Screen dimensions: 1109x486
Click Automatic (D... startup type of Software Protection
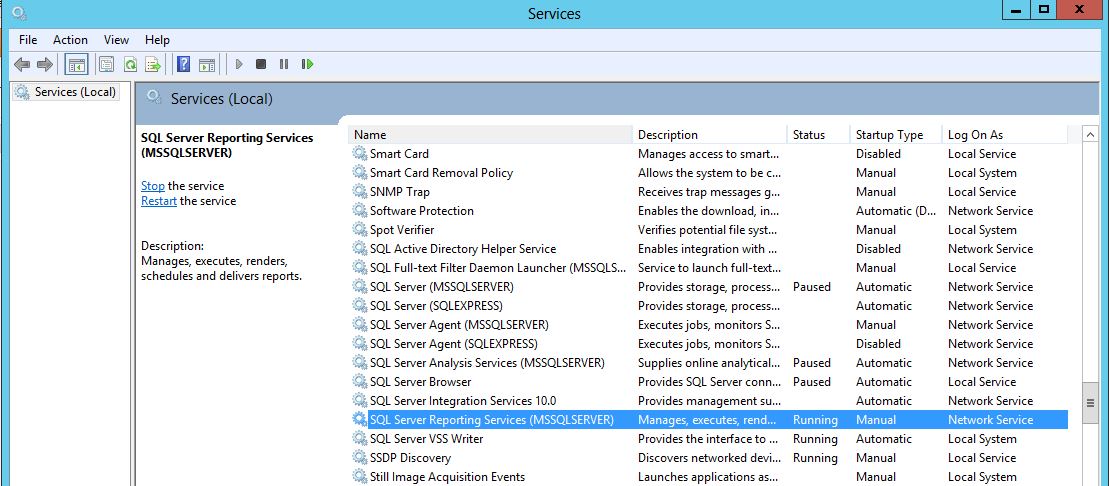point(896,211)
